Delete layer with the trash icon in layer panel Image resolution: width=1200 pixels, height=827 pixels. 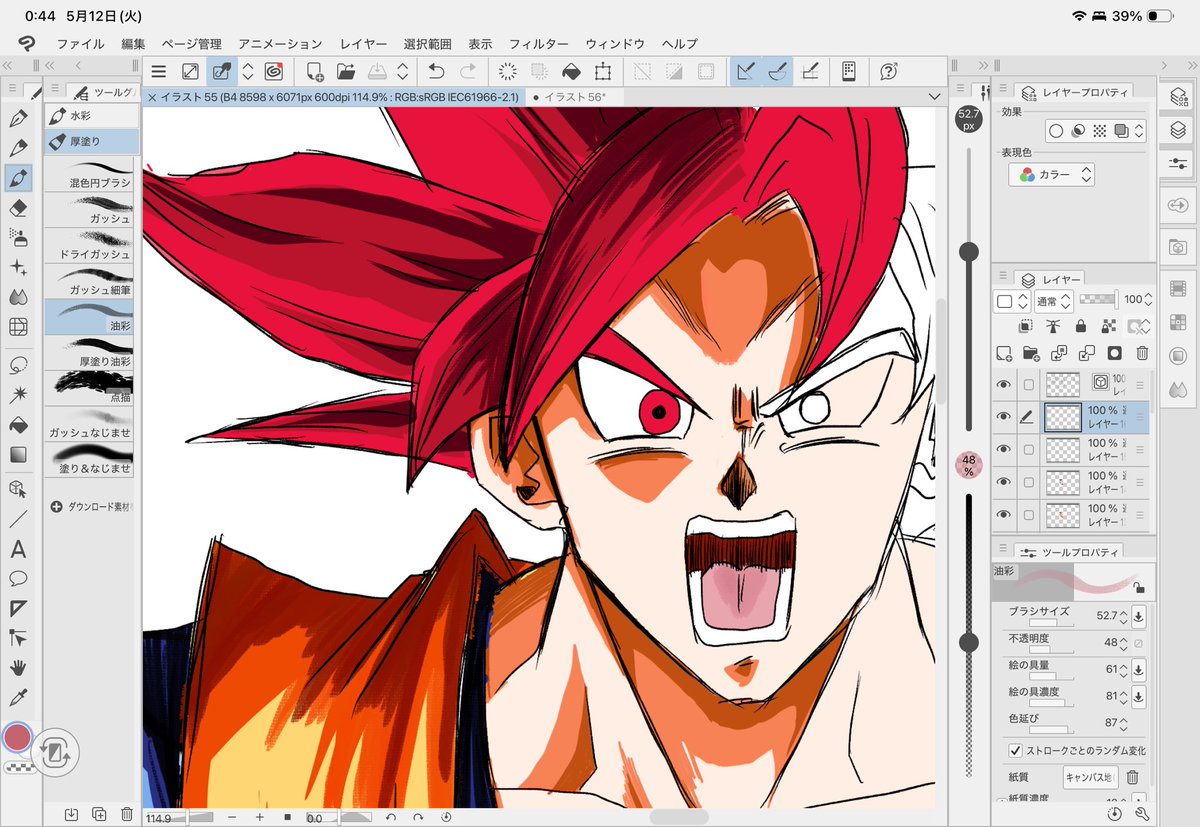click(x=1142, y=353)
